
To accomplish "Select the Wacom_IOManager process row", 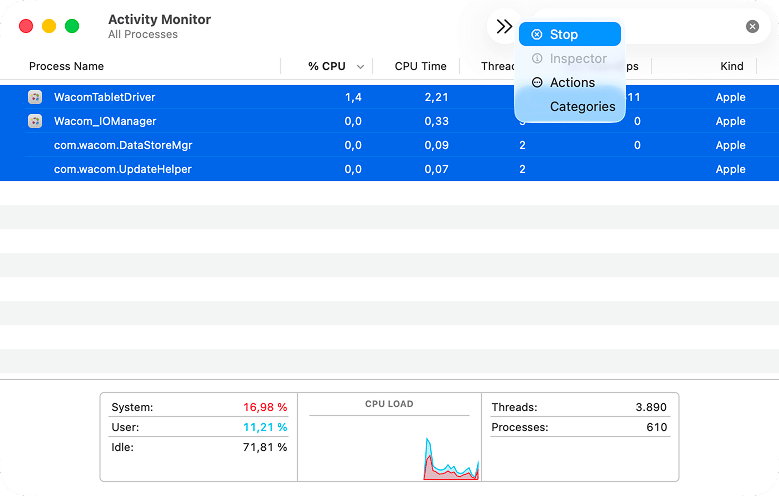I will point(390,121).
